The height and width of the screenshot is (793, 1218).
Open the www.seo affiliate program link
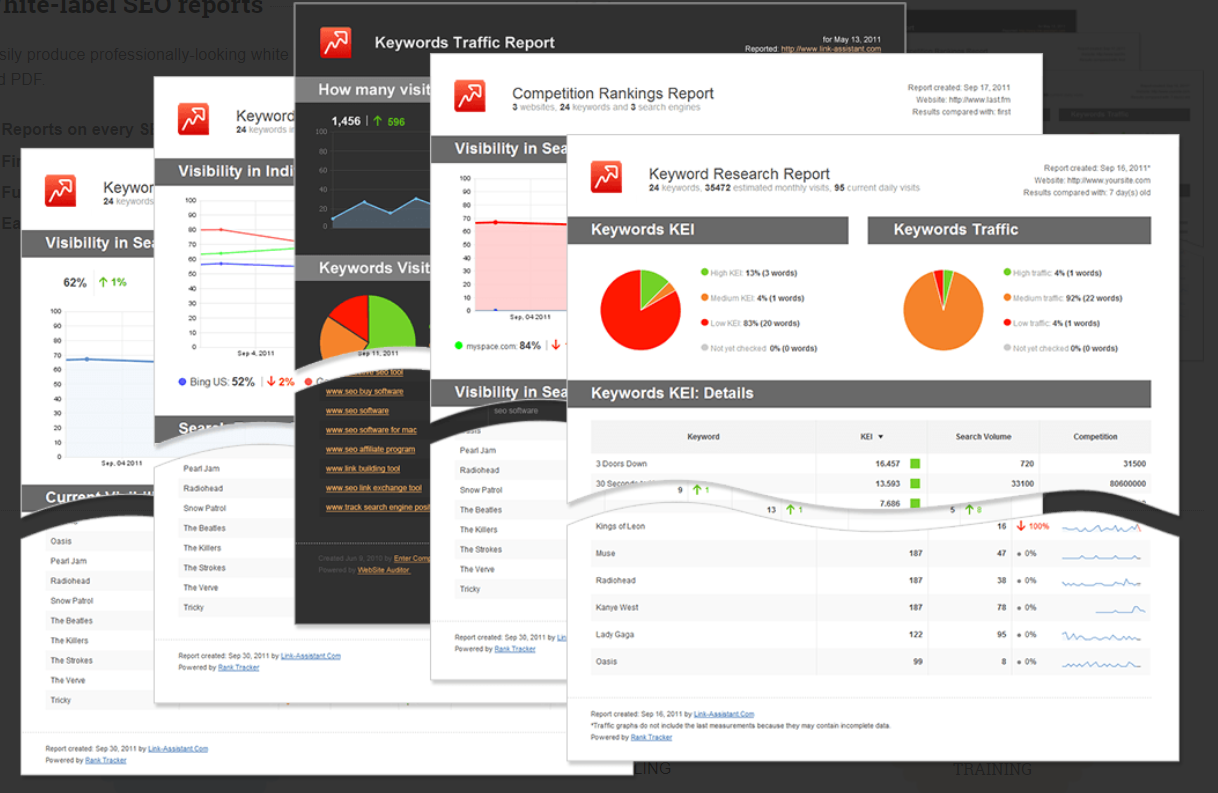(370, 450)
